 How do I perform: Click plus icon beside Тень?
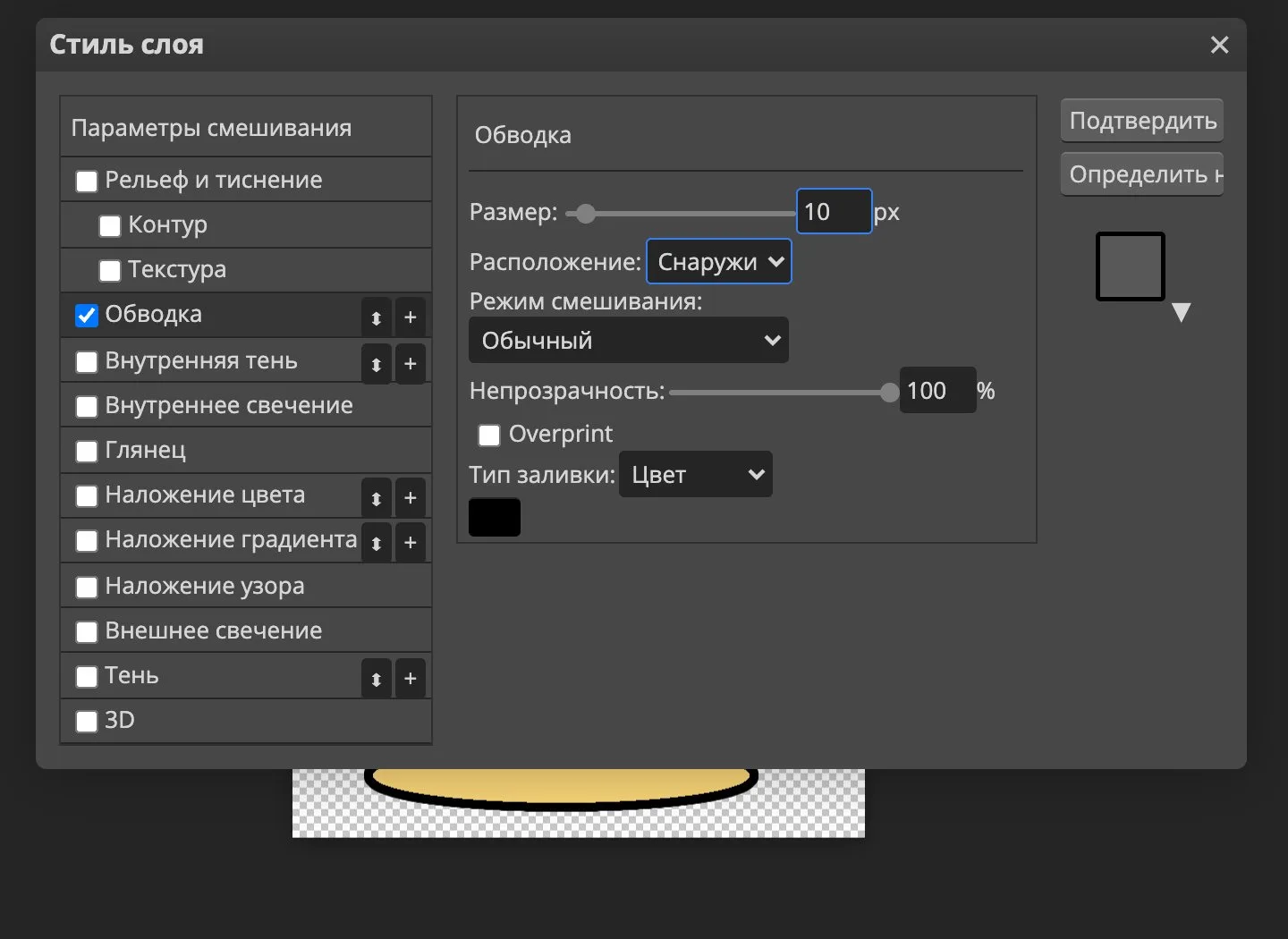(411, 679)
